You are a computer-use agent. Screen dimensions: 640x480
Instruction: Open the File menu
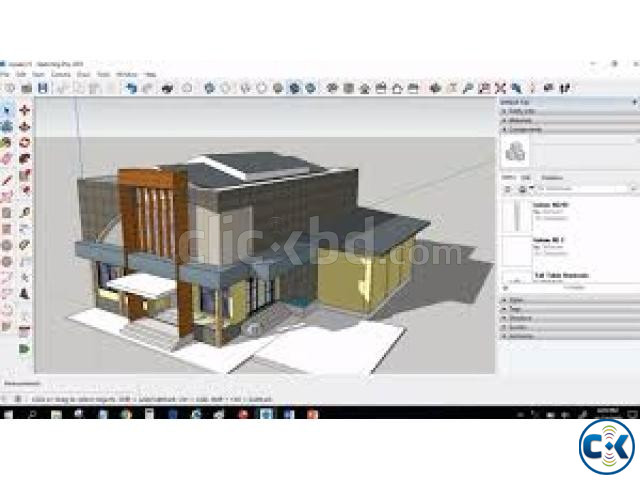[6, 74]
